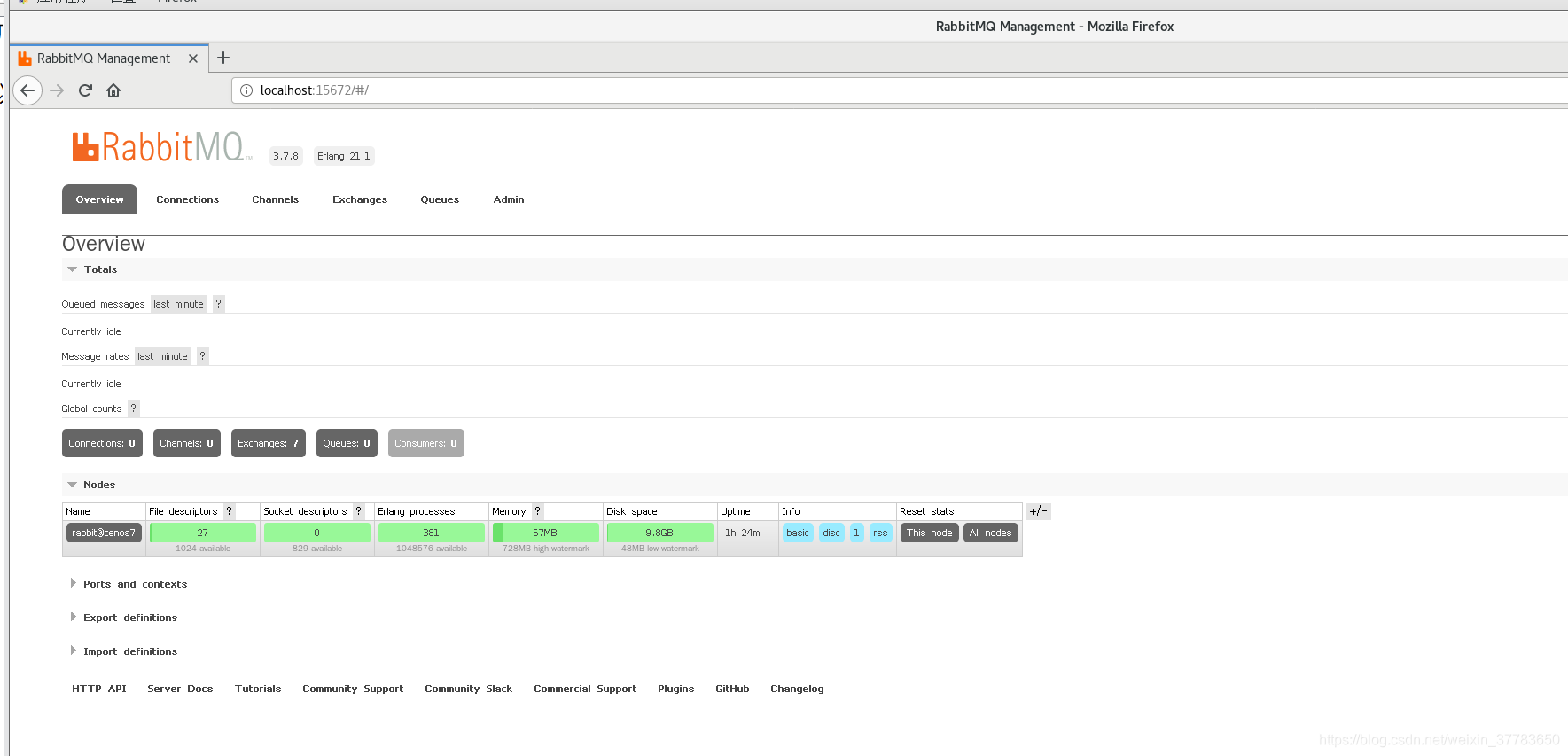Toggle node table columns with +/-
This screenshot has width=1568, height=756.
coord(1039,511)
